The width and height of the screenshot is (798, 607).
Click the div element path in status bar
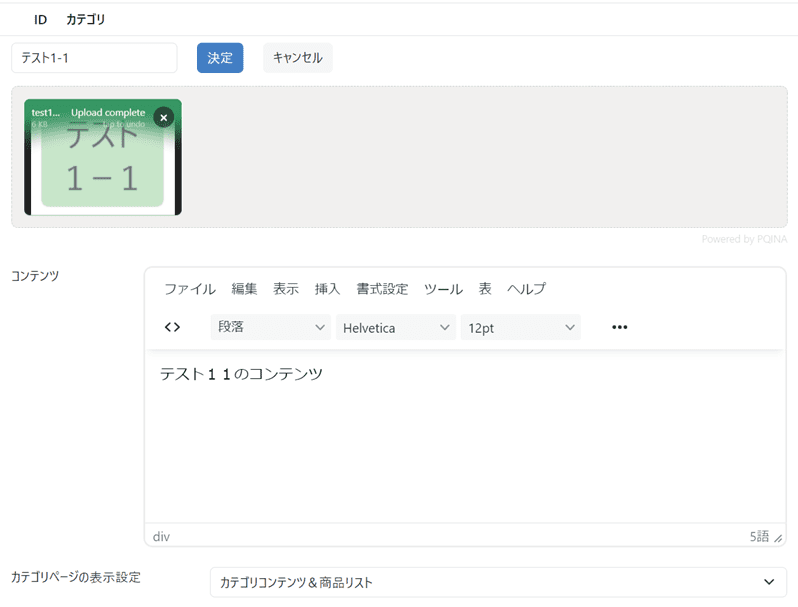161,537
